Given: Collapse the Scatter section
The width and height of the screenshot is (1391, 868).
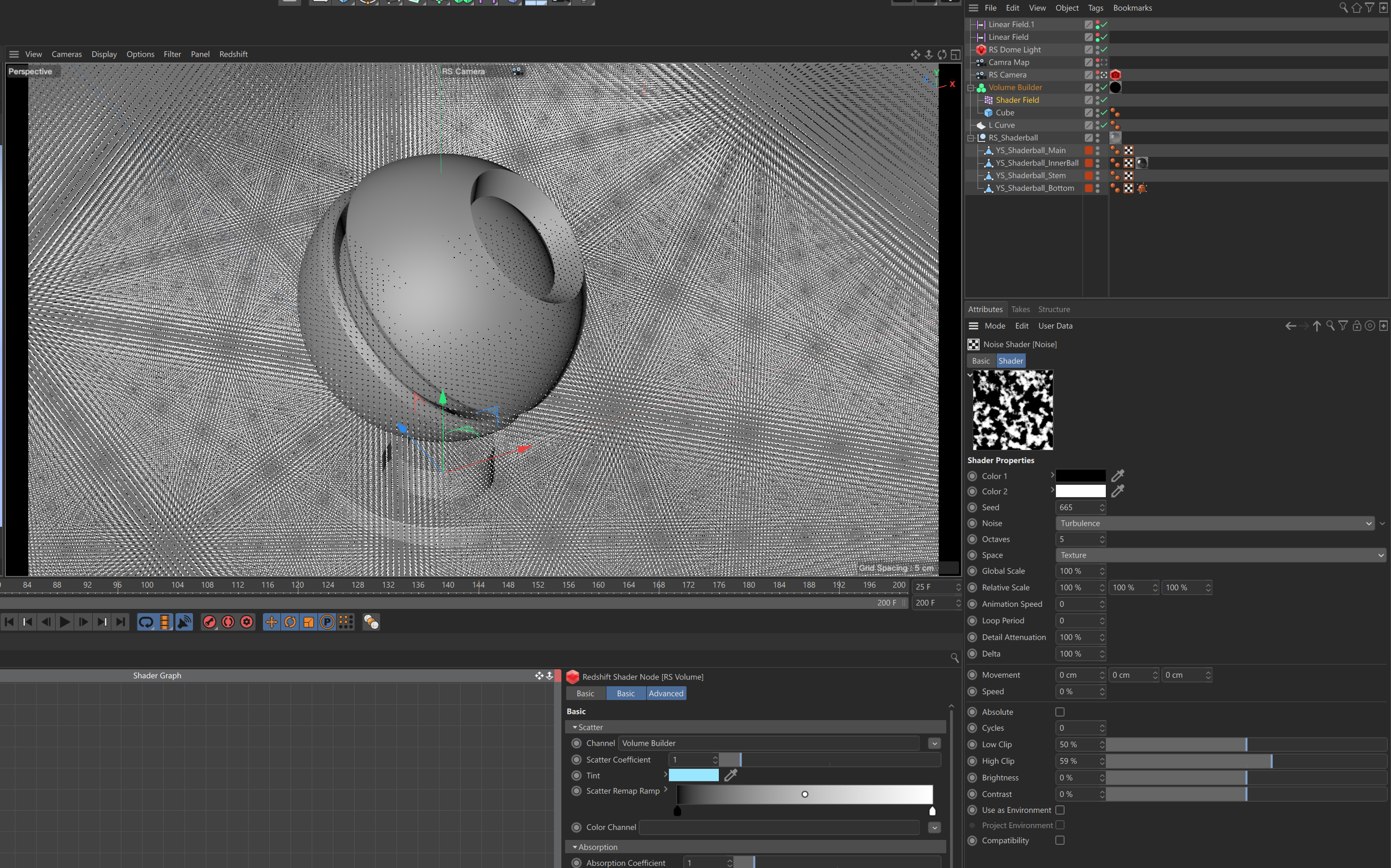Looking at the screenshot, I should (x=575, y=728).
